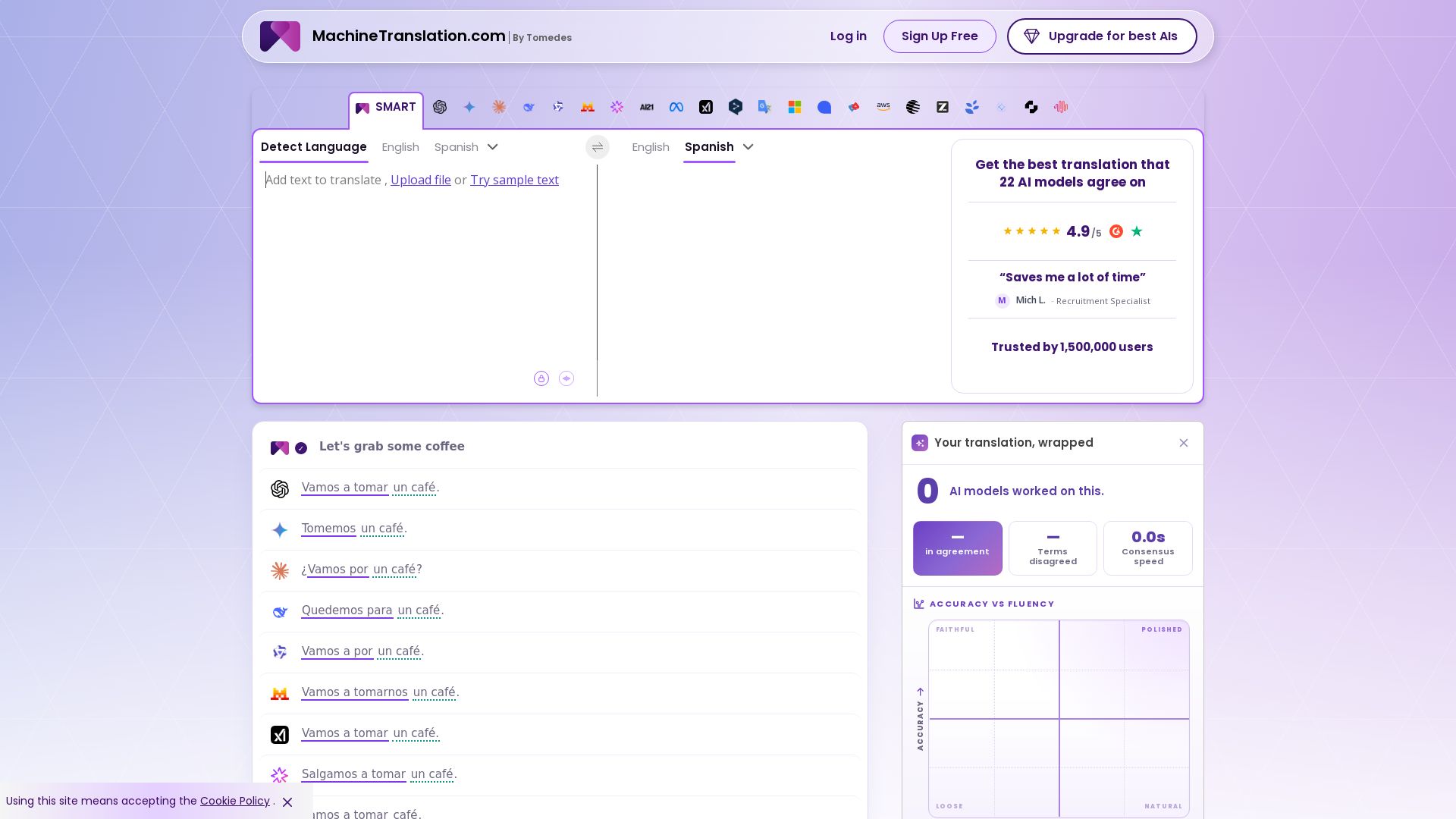Image resolution: width=1456 pixels, height=819 pixels.
Task: Set source language to Spanish
Action: click(457, 147)
